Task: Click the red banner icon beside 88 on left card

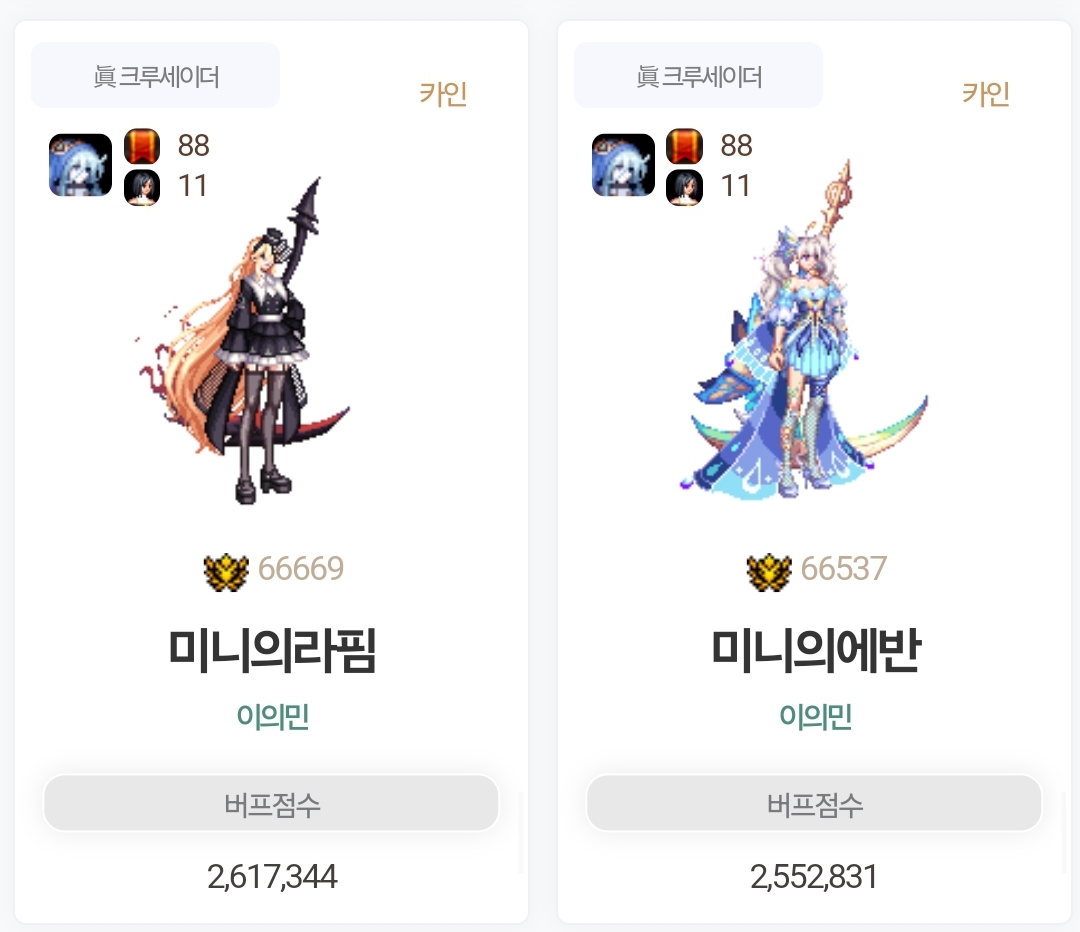Action: click(x=142, y=146)
